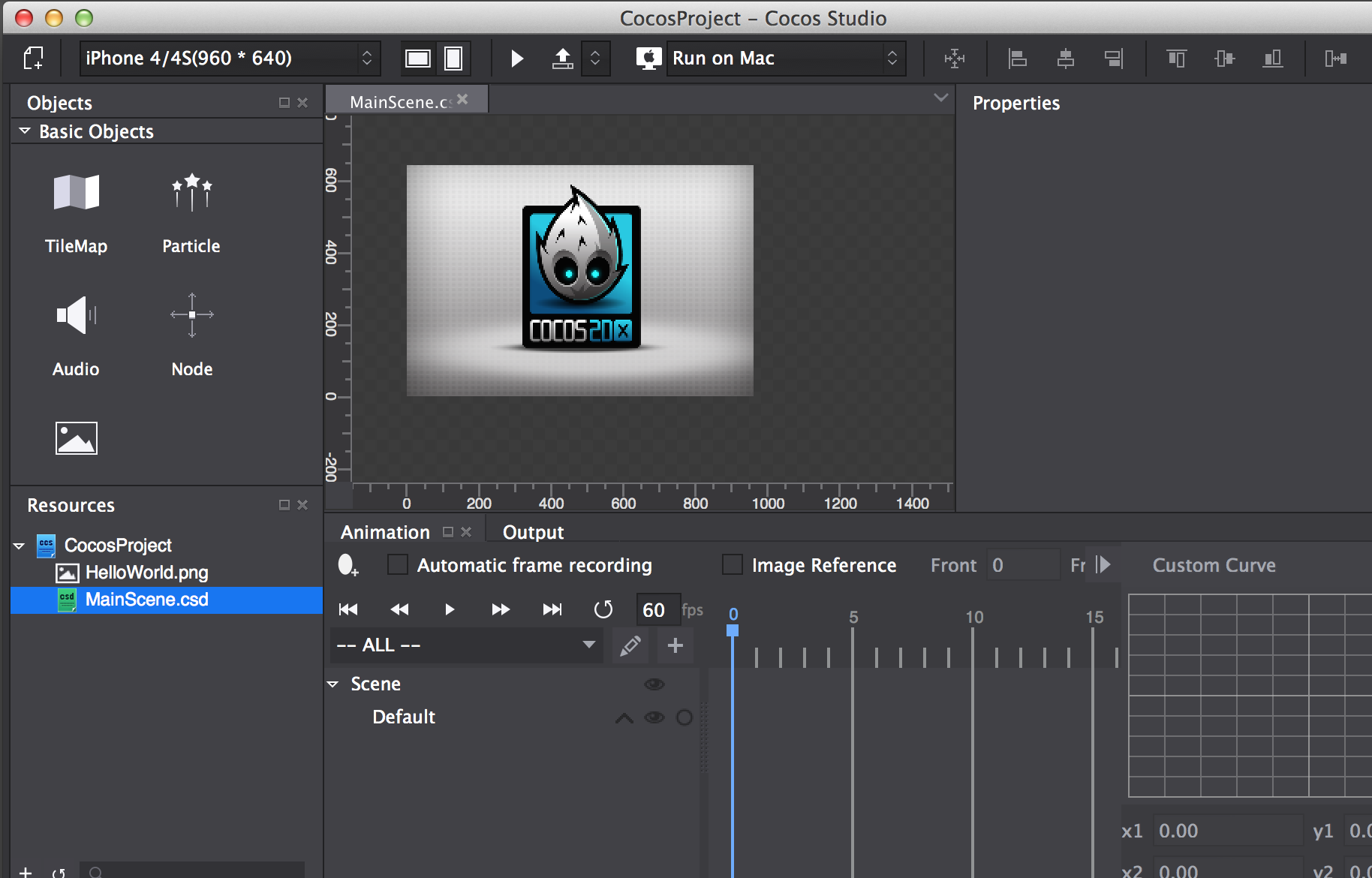Viewport: 1372px width, 878px height.
Task: Click the center anchor move icon
Action: [955, 59]
